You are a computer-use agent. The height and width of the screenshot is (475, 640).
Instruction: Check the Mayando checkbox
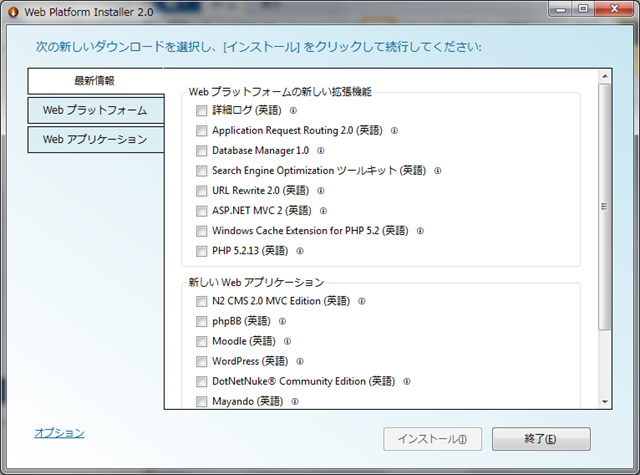(202, 402)
